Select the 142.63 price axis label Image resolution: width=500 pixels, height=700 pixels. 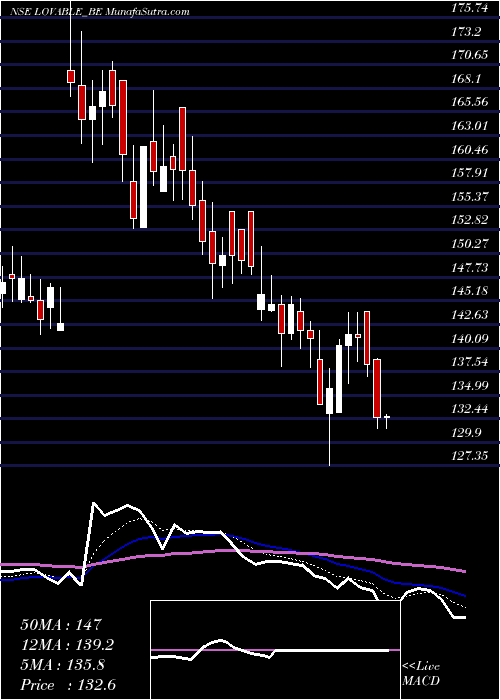468,315
